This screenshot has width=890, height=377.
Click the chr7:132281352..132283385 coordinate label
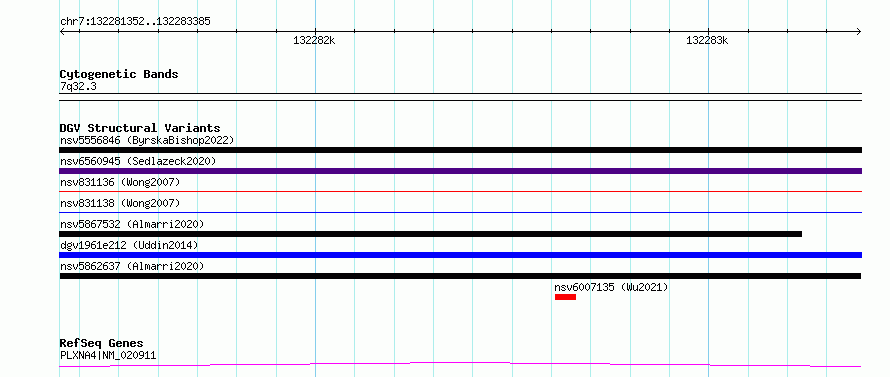coord(135,22)
